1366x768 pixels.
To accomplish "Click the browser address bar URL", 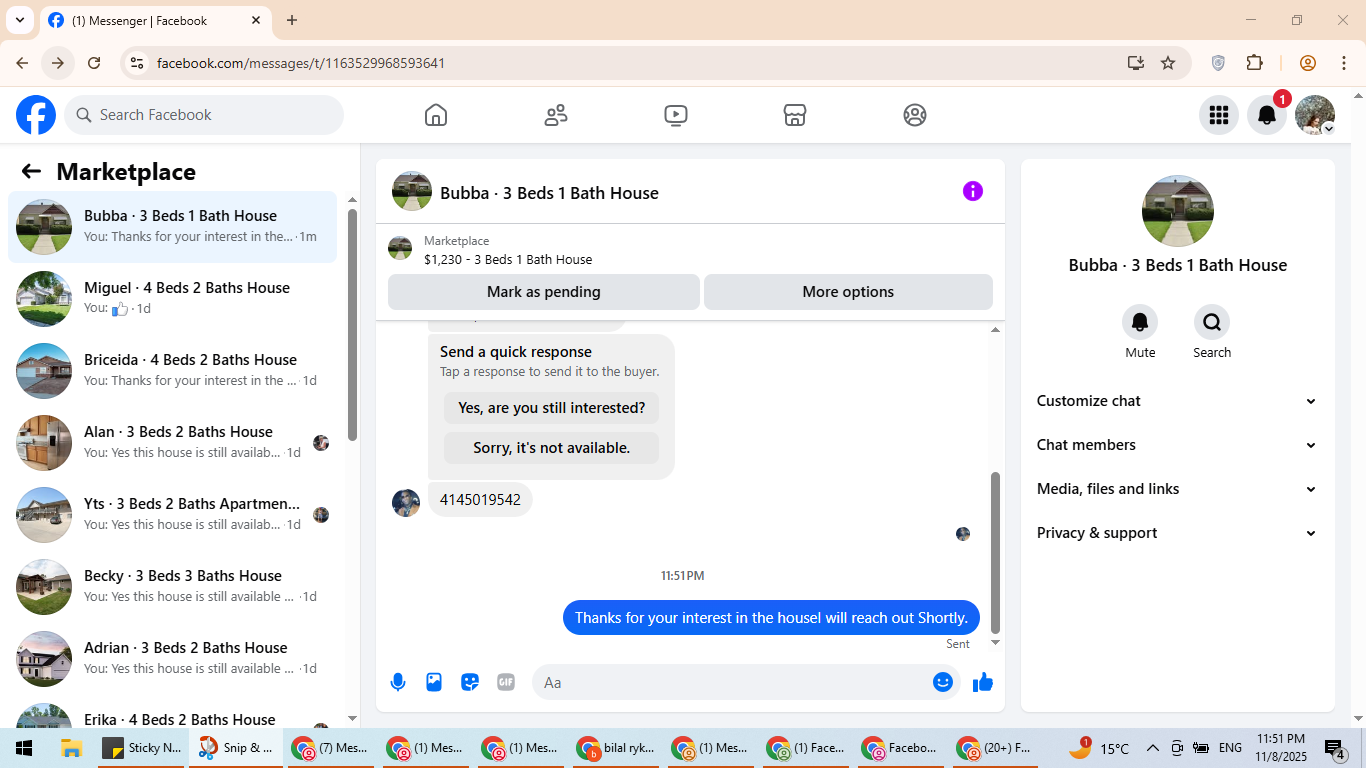I will click(301, 63).
